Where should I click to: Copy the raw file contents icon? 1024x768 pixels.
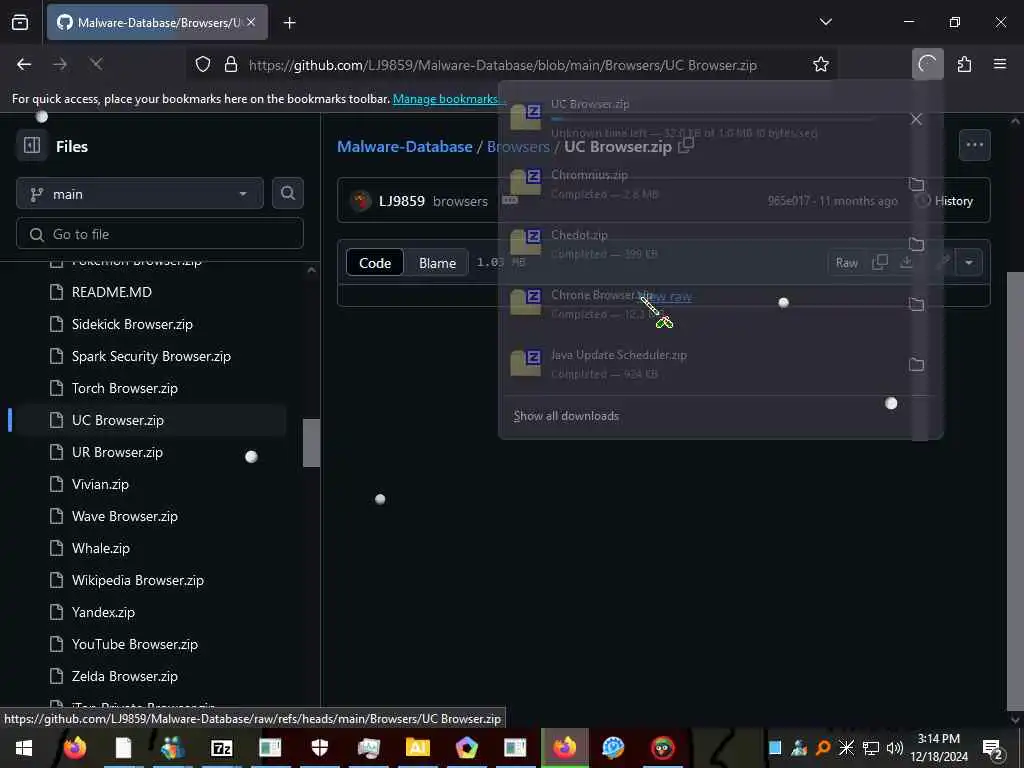tap(880, 262)
